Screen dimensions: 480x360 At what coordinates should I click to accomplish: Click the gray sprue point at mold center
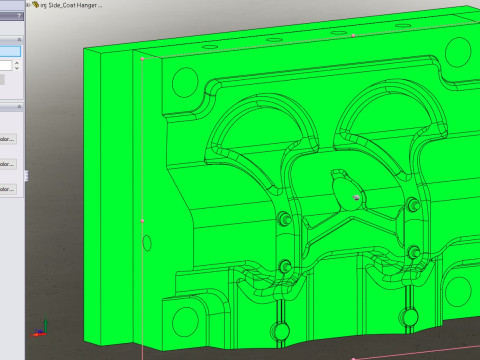coord(356,198)
